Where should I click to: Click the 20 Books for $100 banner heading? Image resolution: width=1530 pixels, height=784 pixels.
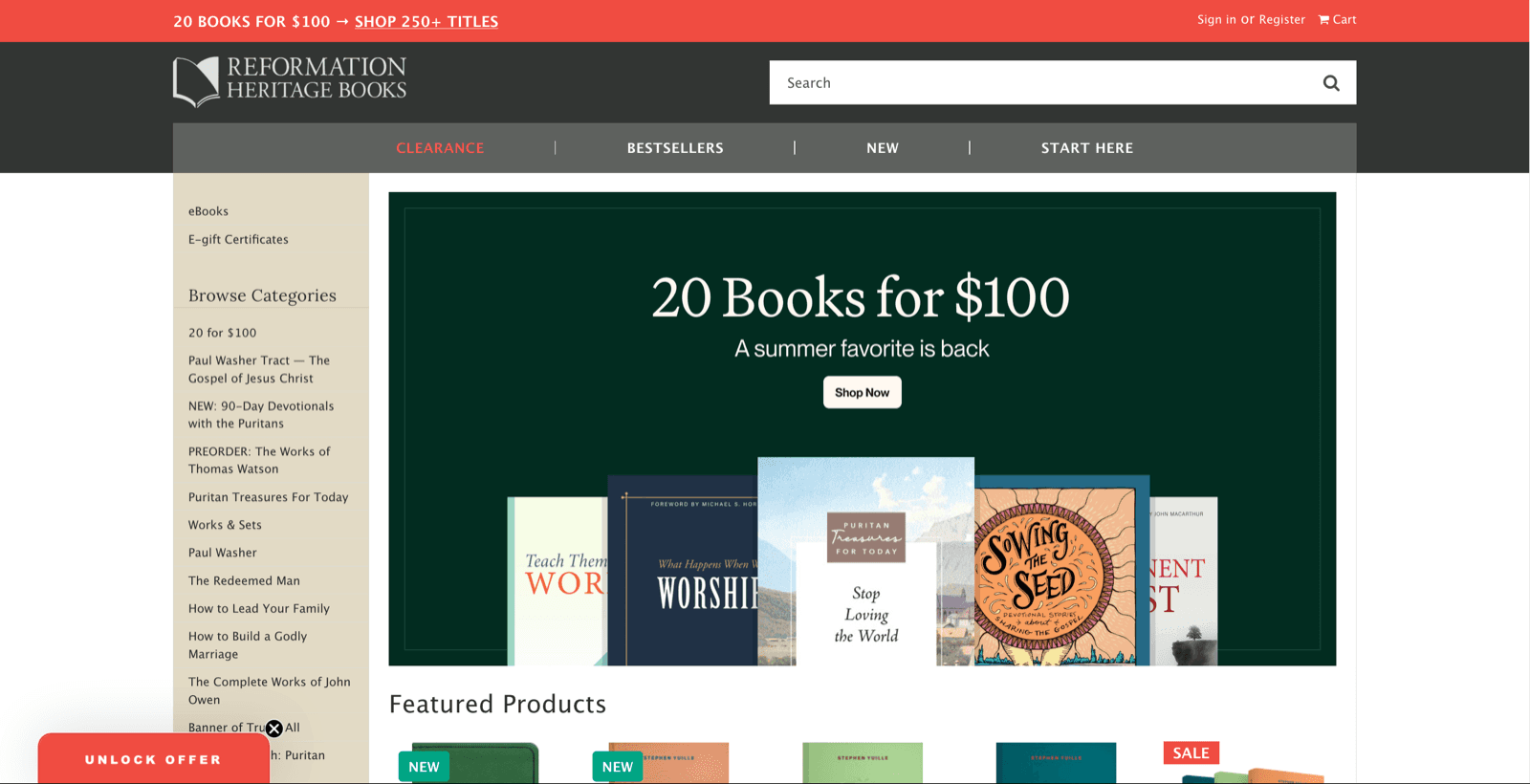coord(861,297)
